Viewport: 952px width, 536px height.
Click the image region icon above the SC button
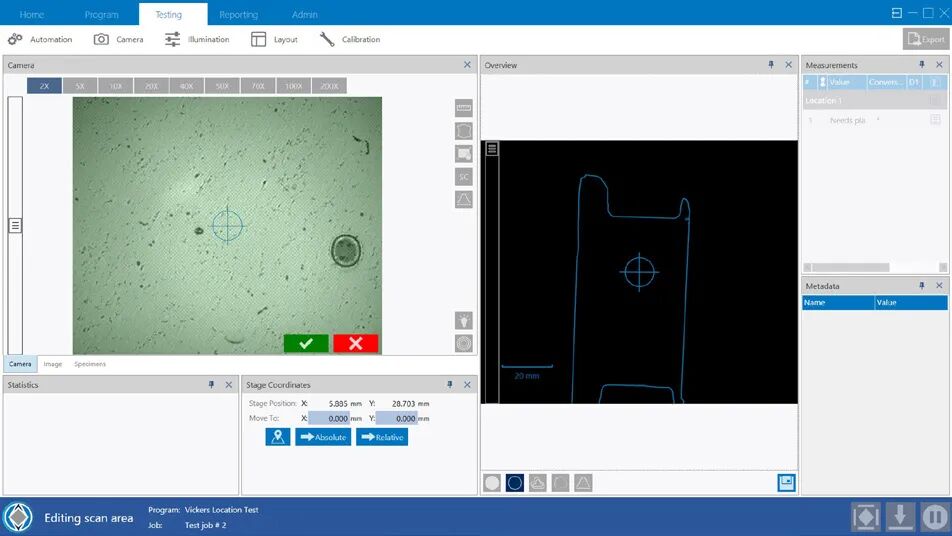[x=464, y=154]
